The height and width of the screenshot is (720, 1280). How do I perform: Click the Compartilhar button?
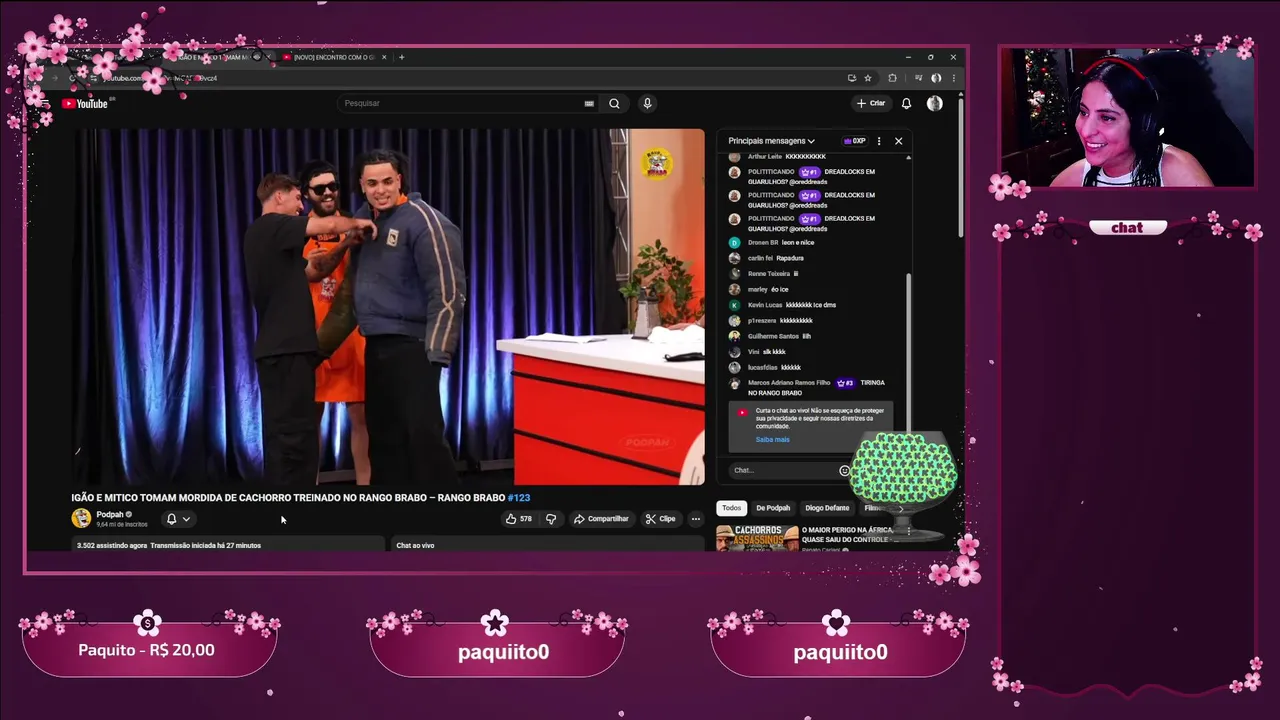coord(601,519)
